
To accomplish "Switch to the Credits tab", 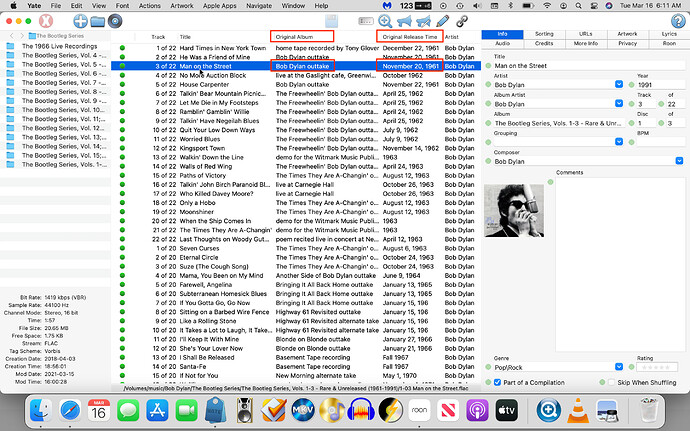I will tap(544, 43).
